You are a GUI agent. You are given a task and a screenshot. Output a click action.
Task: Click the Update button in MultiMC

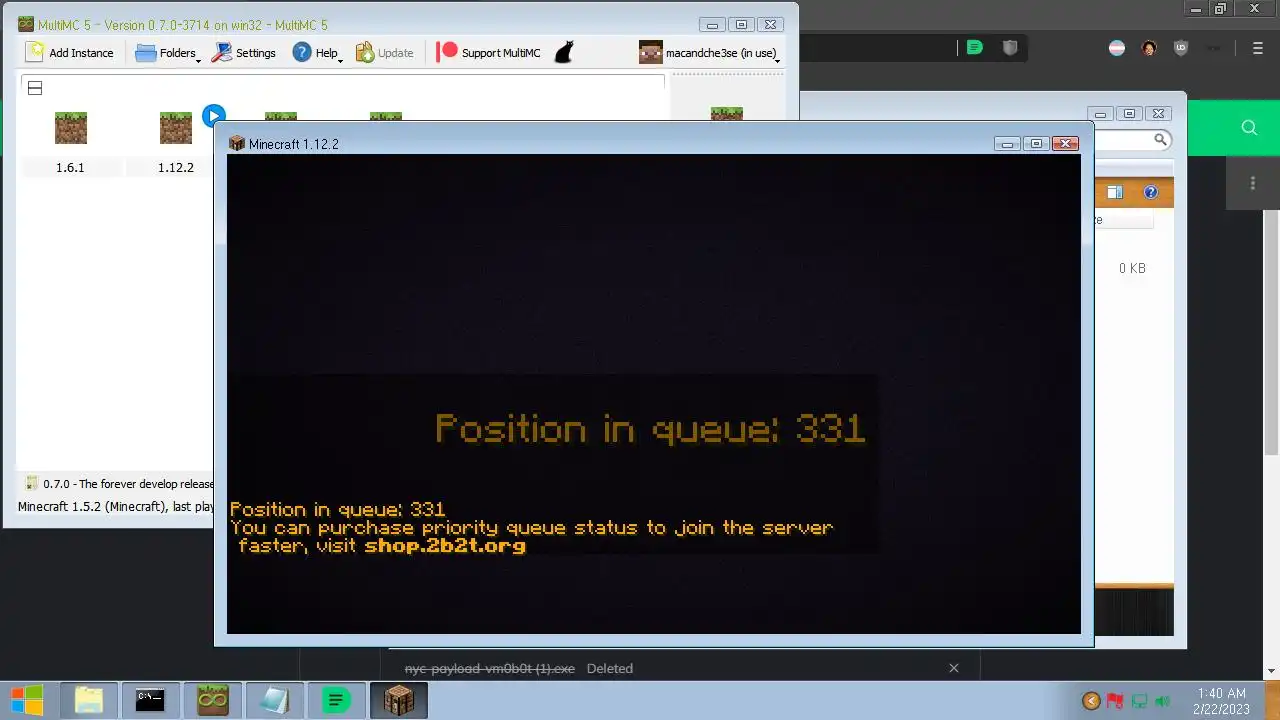(384, 53)
